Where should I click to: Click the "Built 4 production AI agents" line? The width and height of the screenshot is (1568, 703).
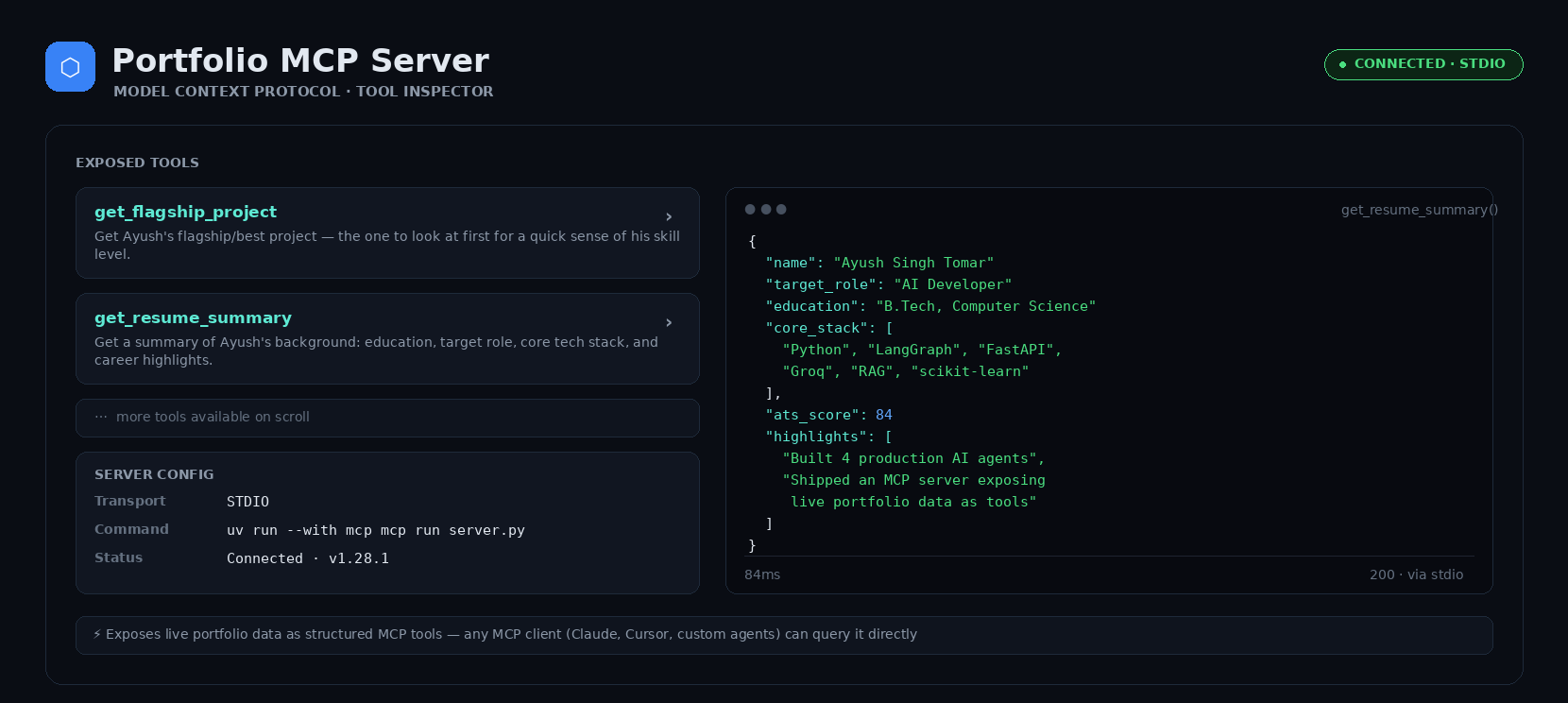click(913, 458)
